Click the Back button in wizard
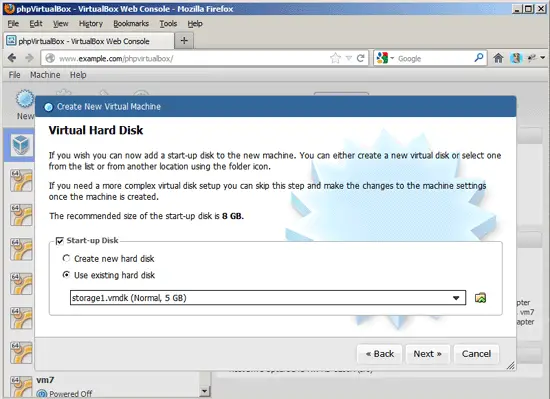The width and height of the screenshot is (550, 399). tap(380, 354)
